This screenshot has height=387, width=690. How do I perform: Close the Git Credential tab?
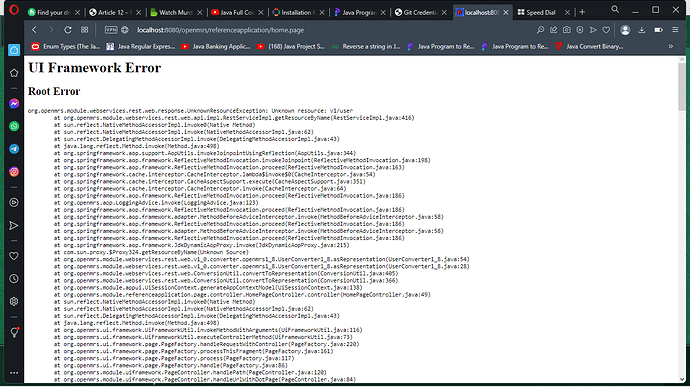click(x=444, y=12)
